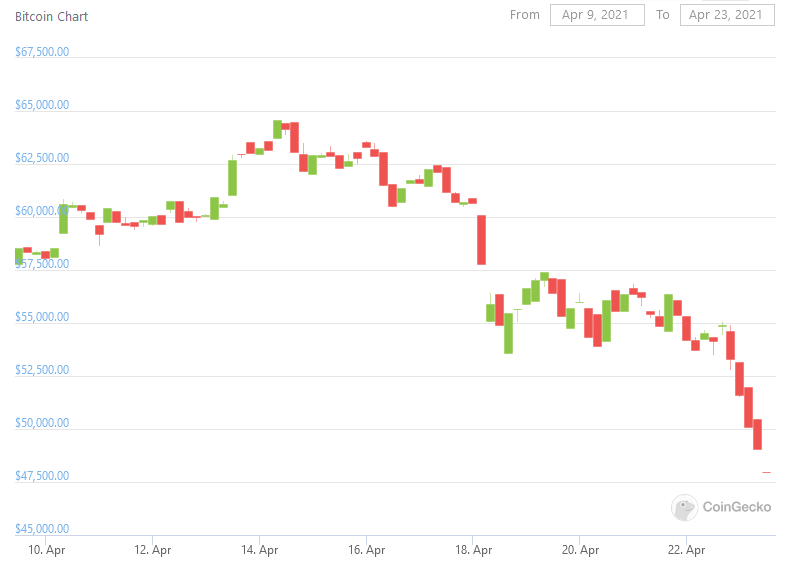Select the lowest green candle after 18 Apr

[x=508, y=333]
